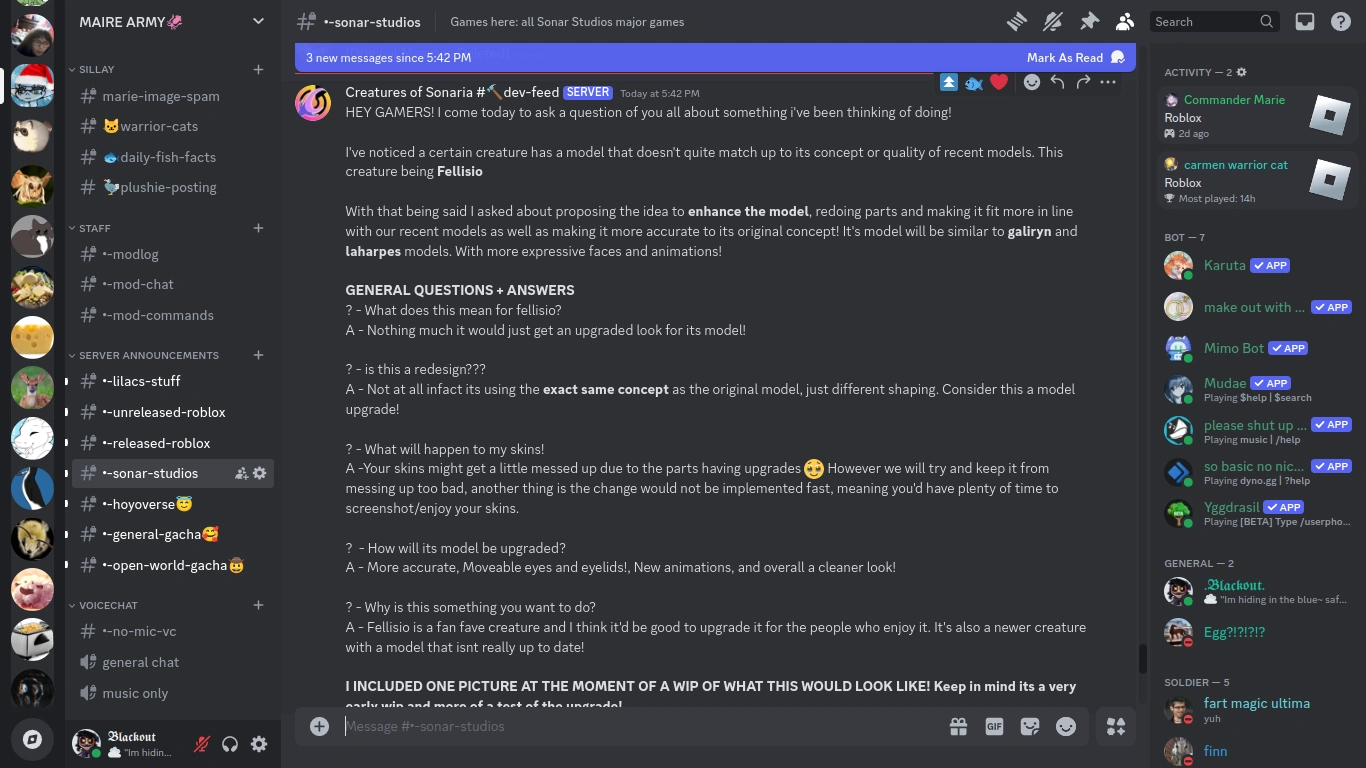Collapse the STAFF category
Image resolution: width=1366 pixels, height=768 pixels.
click(92, 228)
